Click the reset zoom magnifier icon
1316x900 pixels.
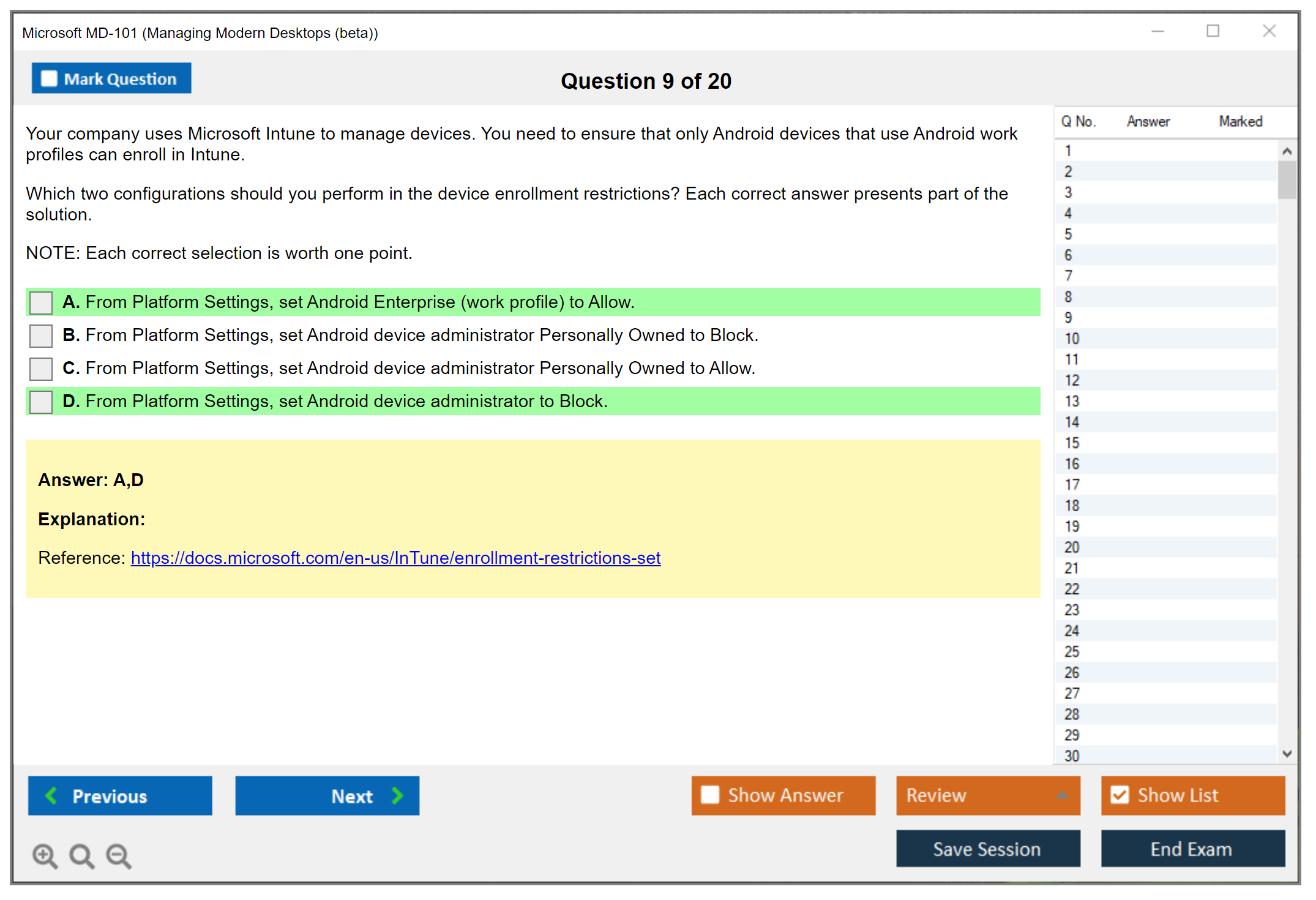(81, 855)
